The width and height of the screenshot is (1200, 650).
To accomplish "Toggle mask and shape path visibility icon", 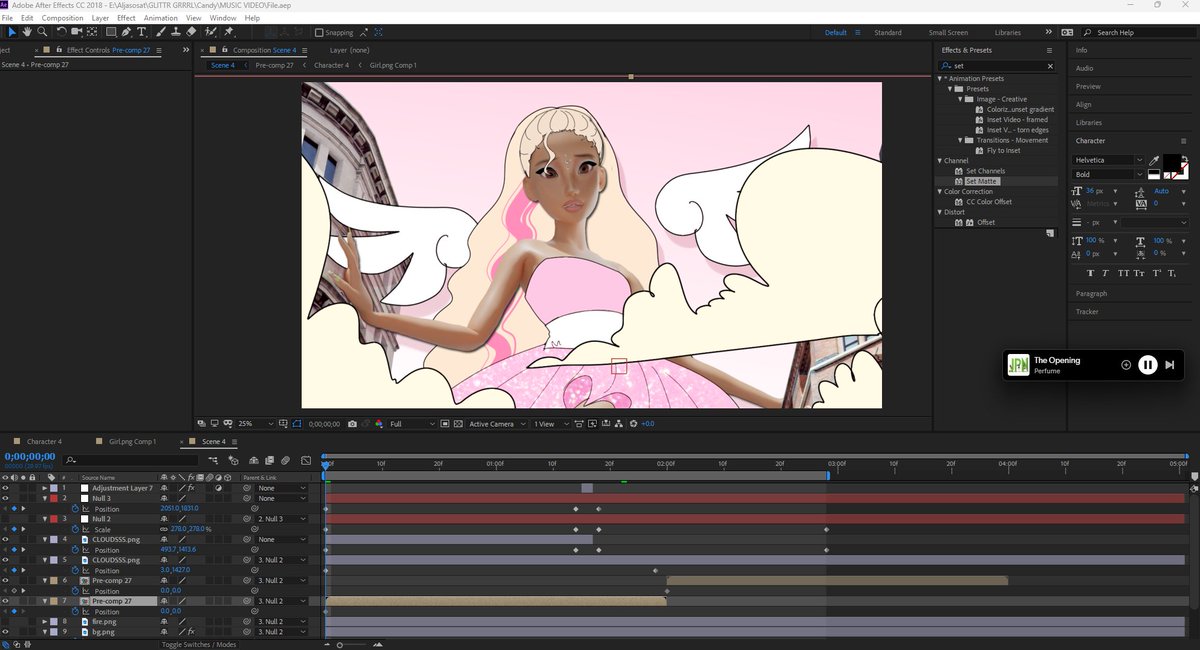I will (297, 424).
